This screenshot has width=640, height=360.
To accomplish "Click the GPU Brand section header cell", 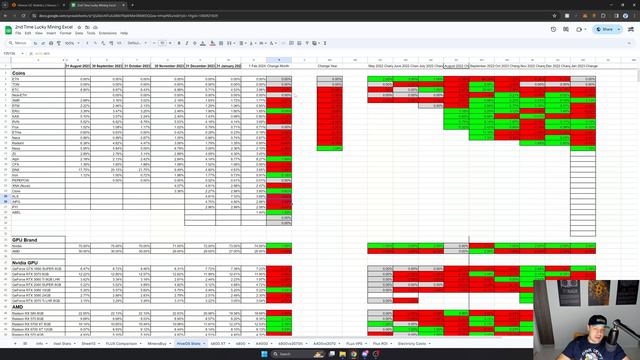I will click(38, 240).
